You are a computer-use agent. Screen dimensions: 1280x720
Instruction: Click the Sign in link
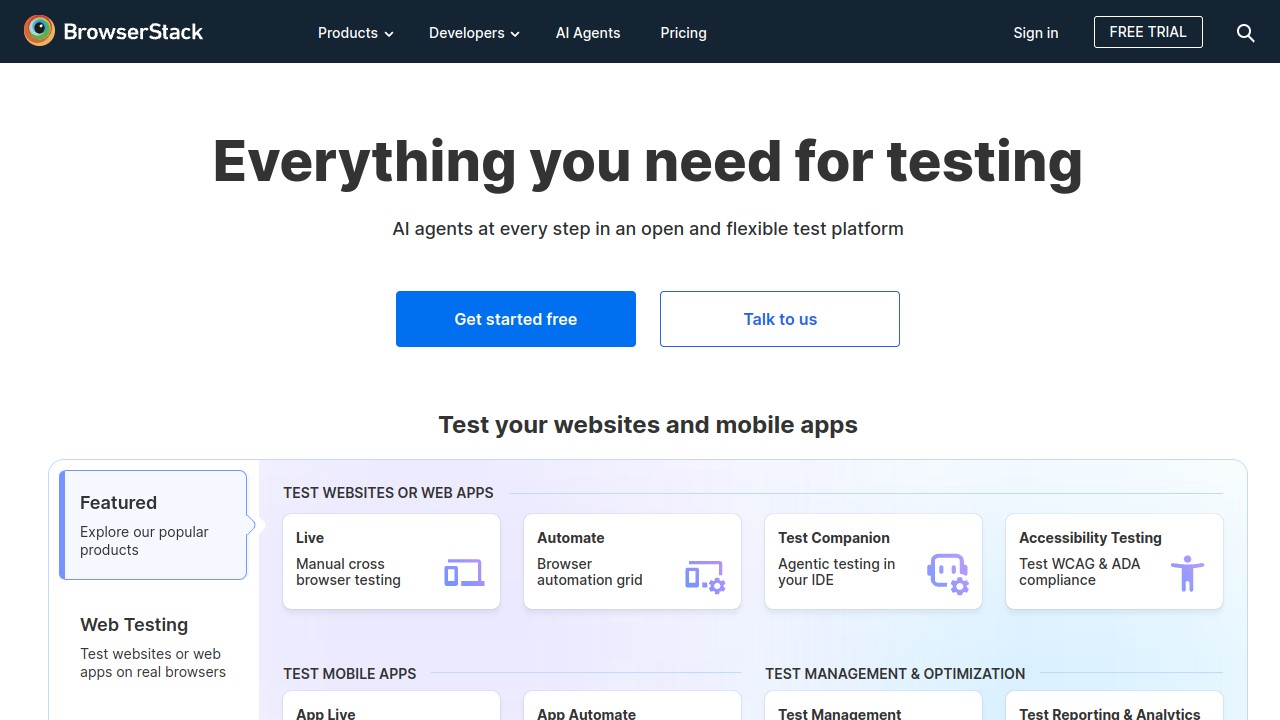click(x=1035, y=33)
